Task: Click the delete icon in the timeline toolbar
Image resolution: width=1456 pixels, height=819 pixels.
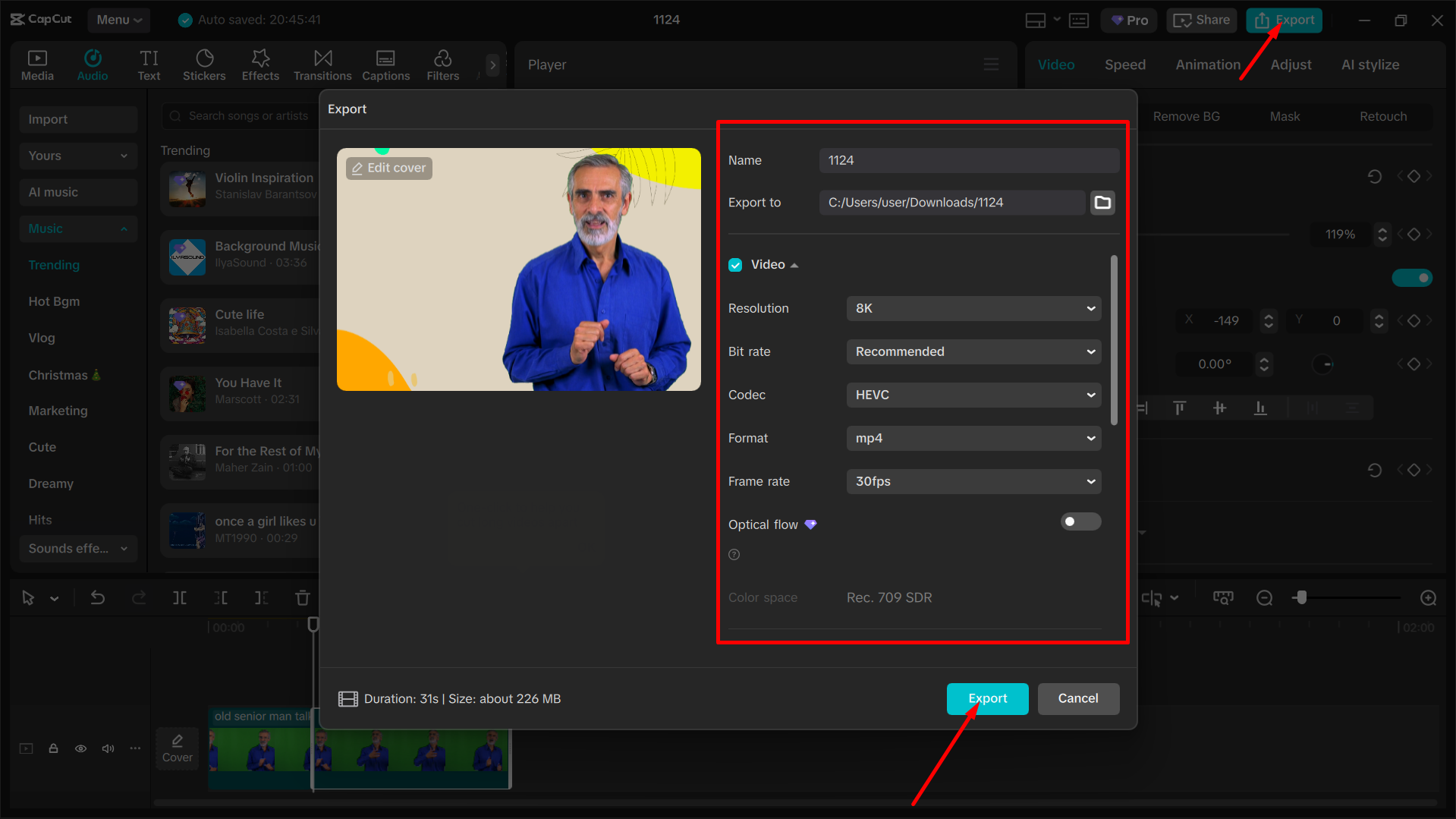Action: point(302,597)
